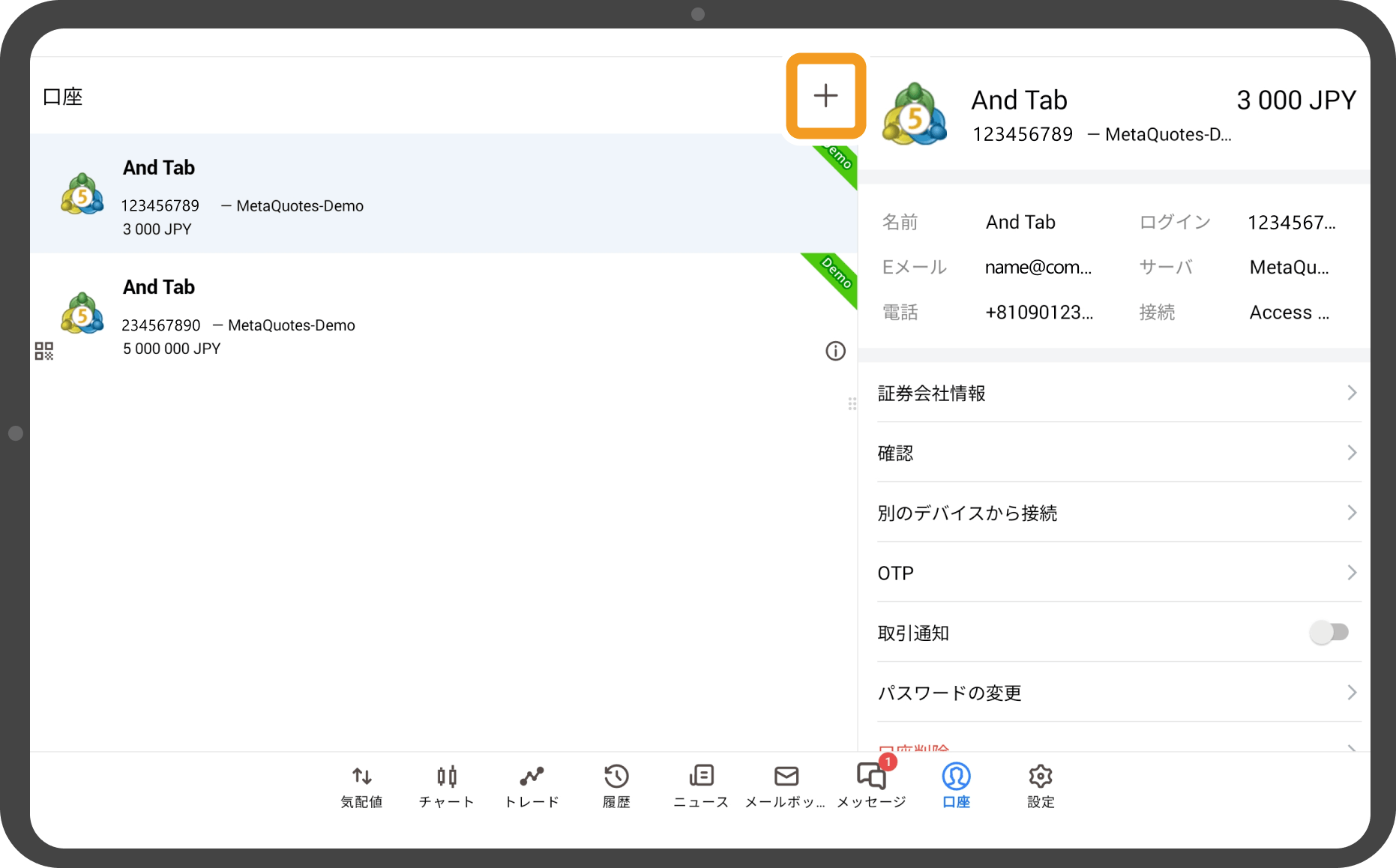Enable the 取引通知 trade notifications toggle
Viewport: 1396px width, 868px height.
(1329, 632)
